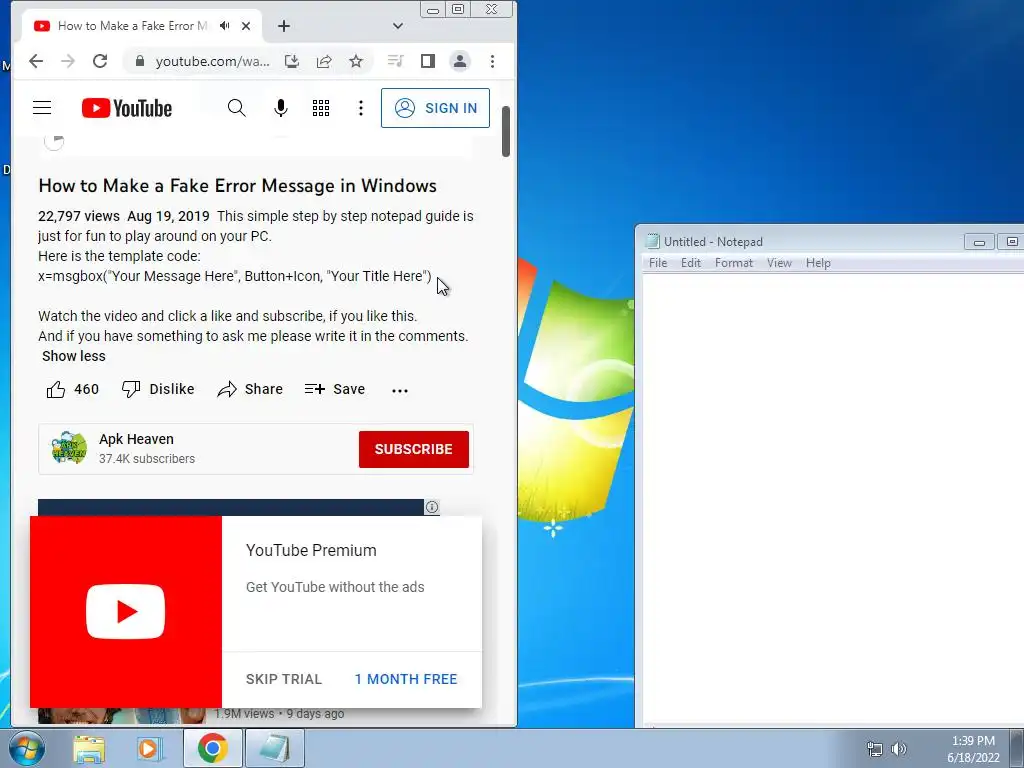
Task: Save the video to a playlist
Action: pyautogui.click(x=335, y=389)
